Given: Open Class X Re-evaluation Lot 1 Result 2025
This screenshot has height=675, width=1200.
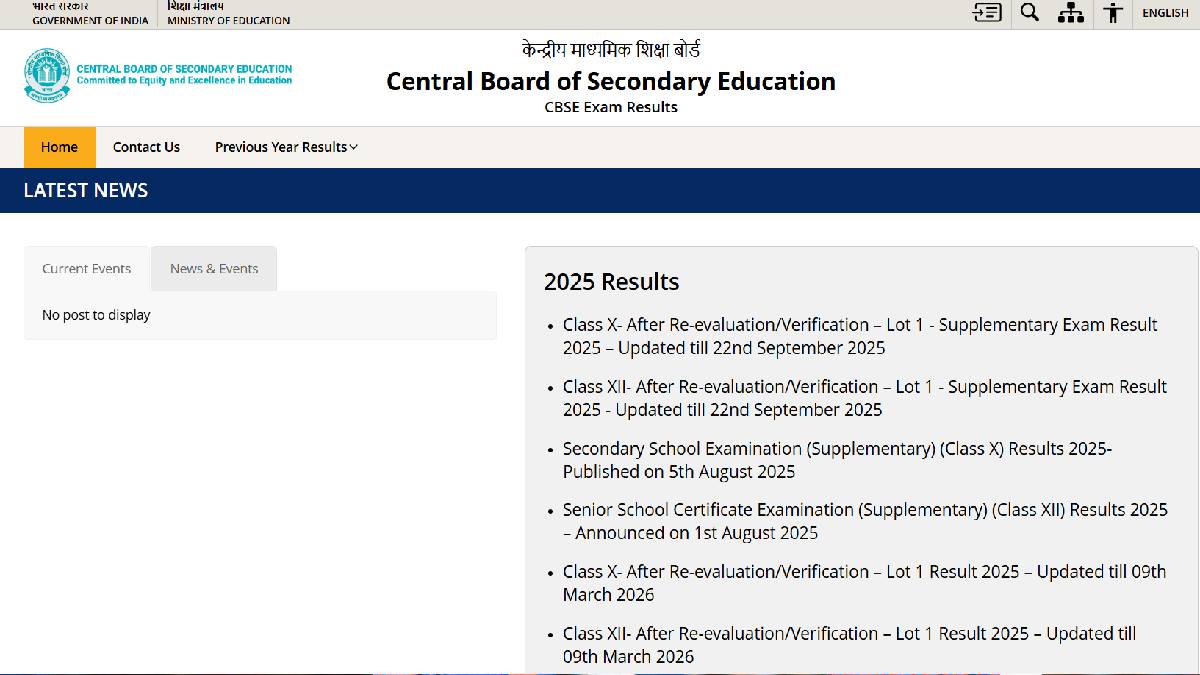Looking at the screenshot, I should 863,583.
